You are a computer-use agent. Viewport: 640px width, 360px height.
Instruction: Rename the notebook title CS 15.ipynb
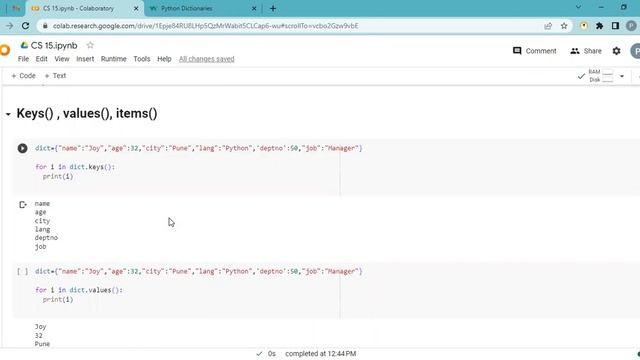pyautogui.click(x=54, y=45)
